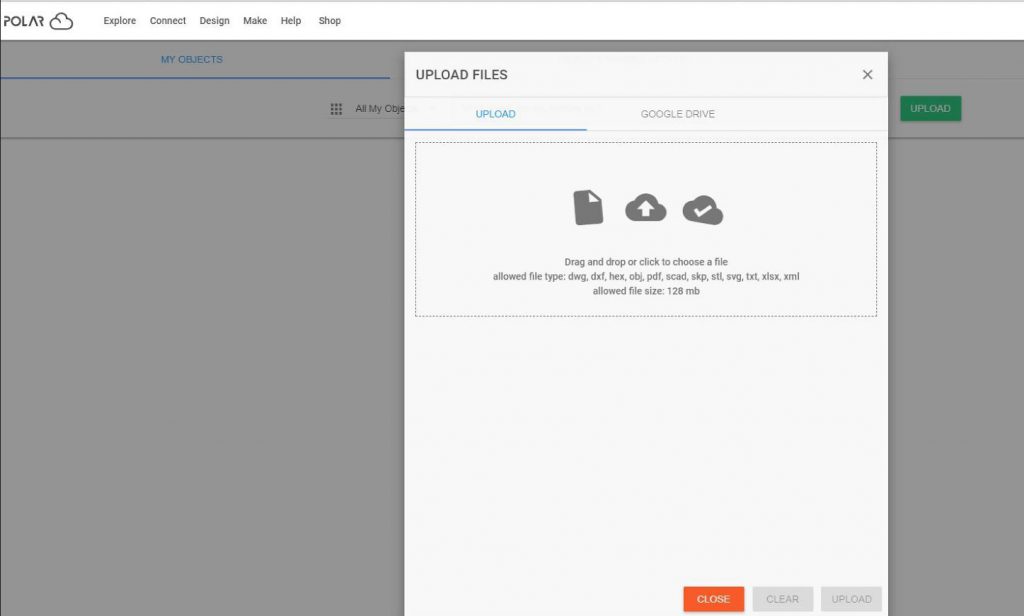Click the cloud upload arrow icon
The width and height of the screenshot is (1024, 616).
(645, 208)
